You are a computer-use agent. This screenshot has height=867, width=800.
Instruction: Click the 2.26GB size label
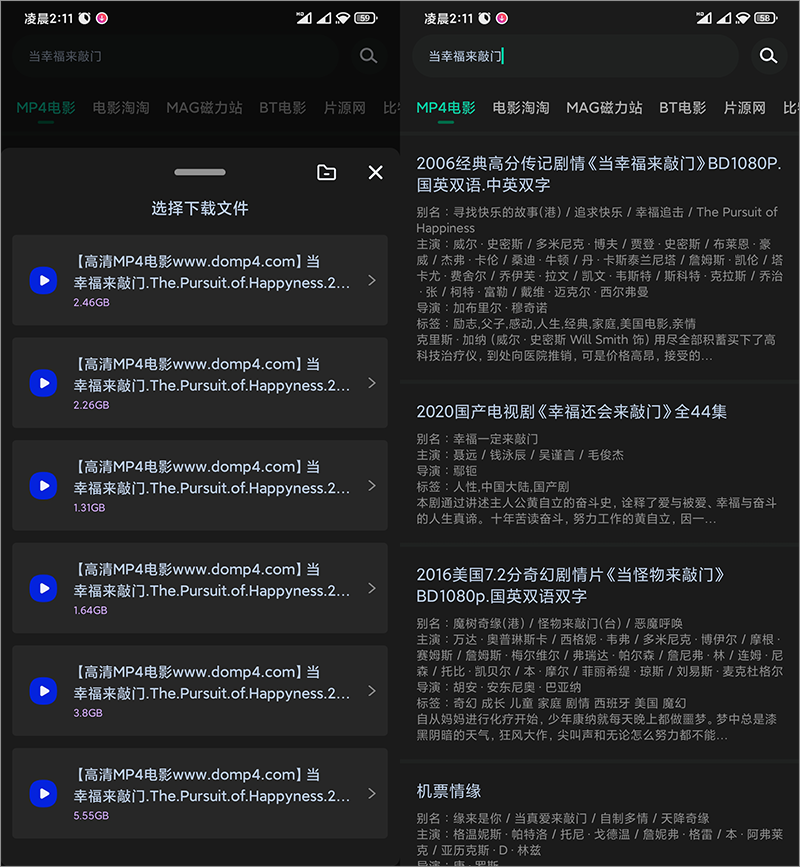coord(91,405)
